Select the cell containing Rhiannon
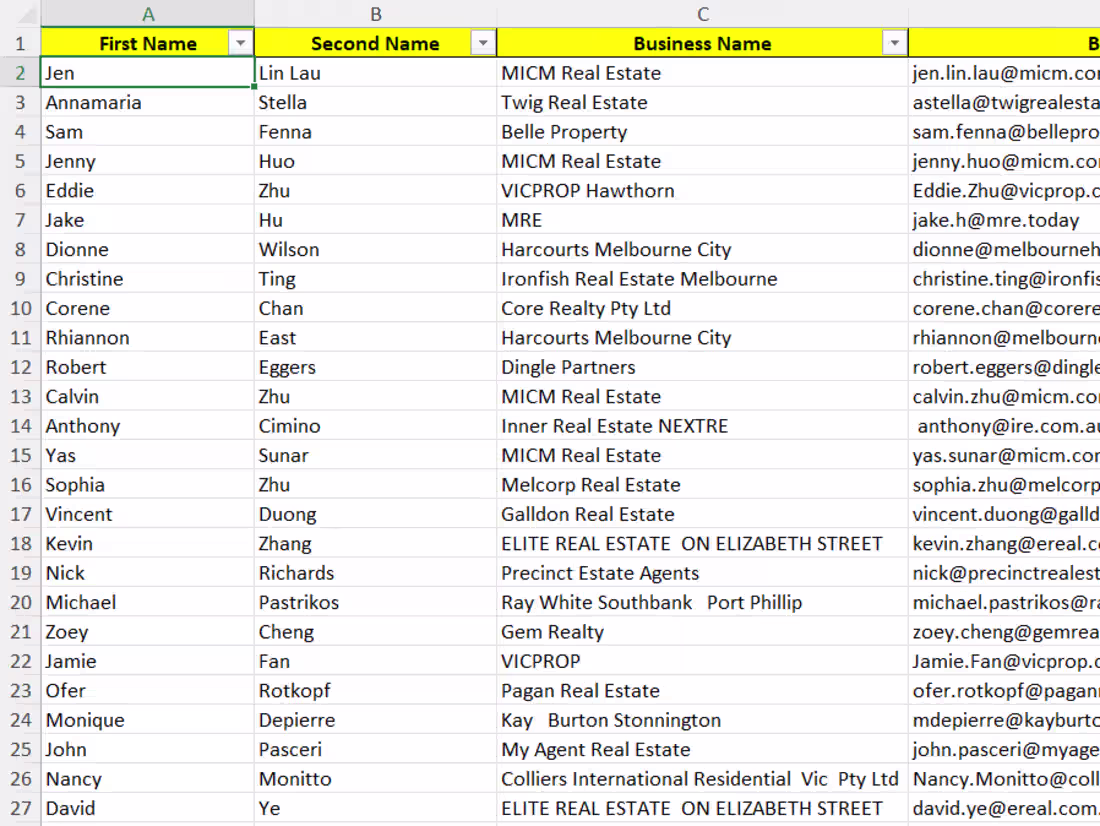Viewport: 1100px width, 826px height. coord(147,338)
